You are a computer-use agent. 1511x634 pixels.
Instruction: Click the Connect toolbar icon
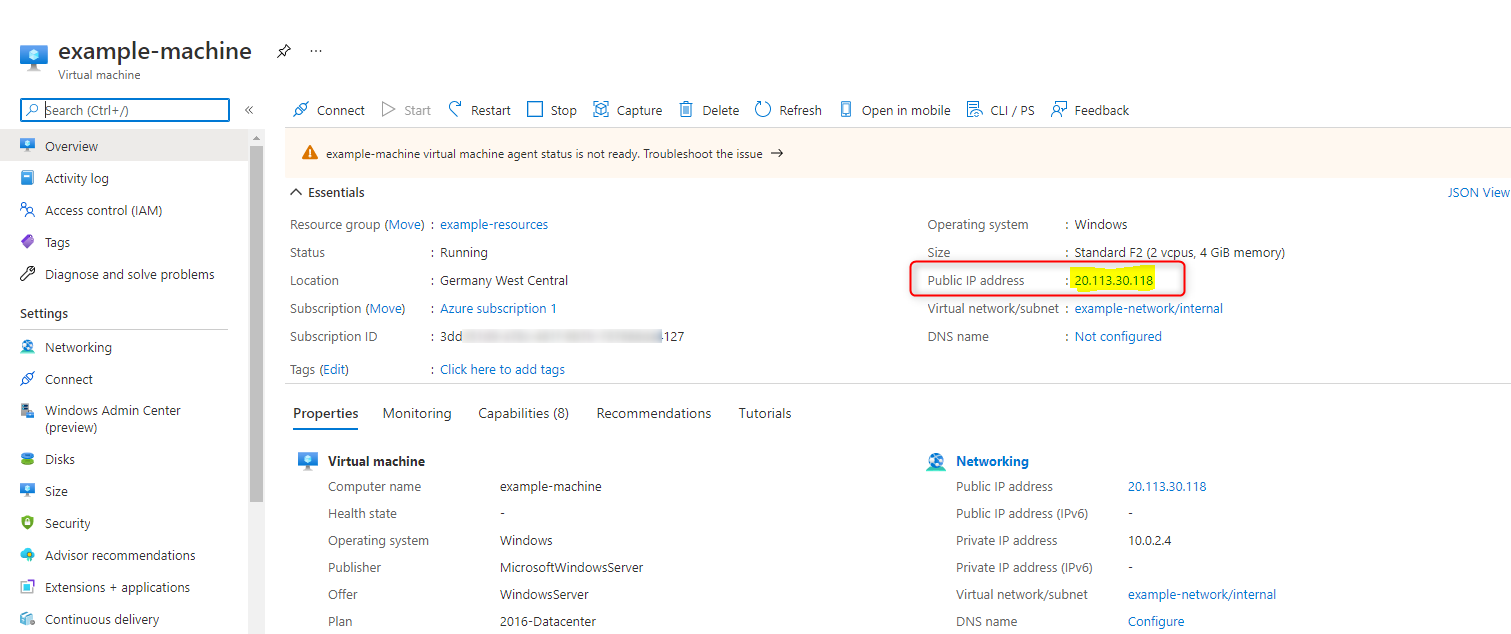tap(301, 110)
